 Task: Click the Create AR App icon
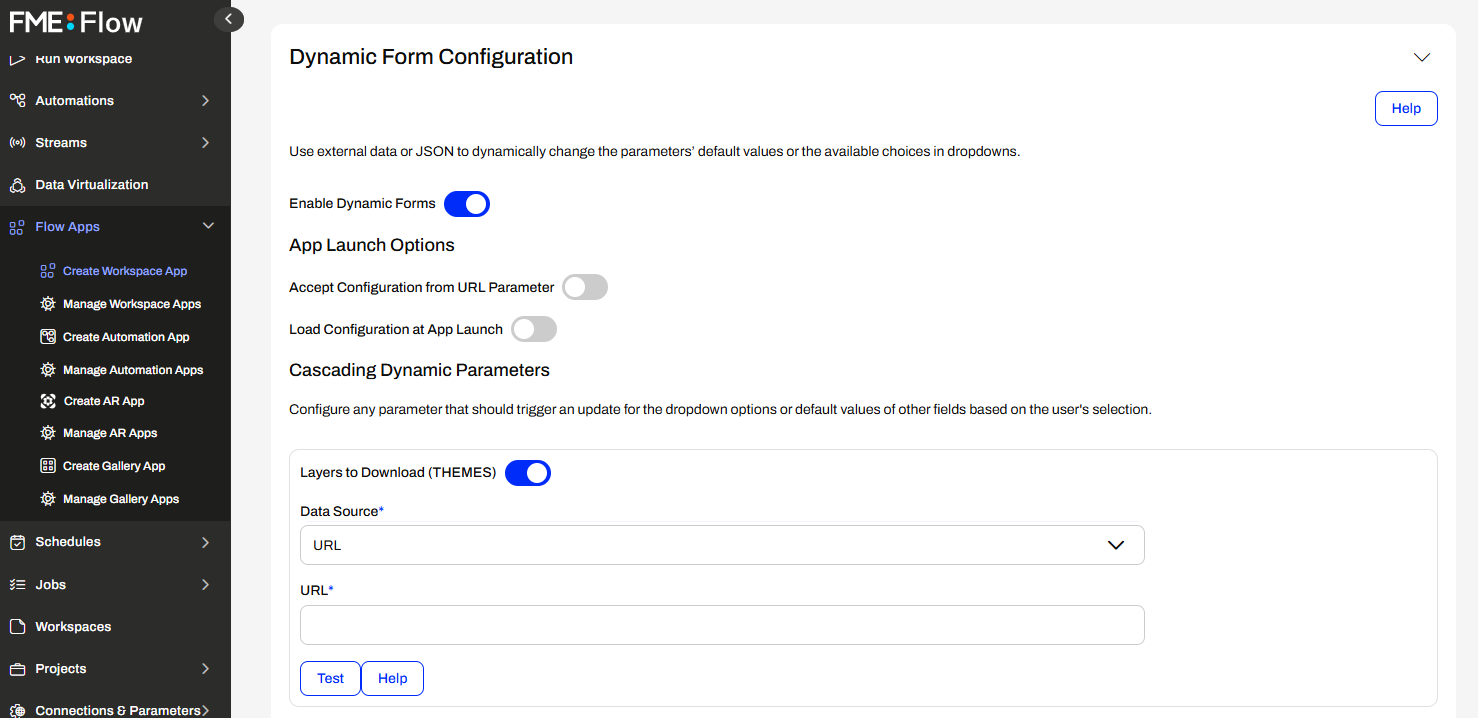pos(47,401)
